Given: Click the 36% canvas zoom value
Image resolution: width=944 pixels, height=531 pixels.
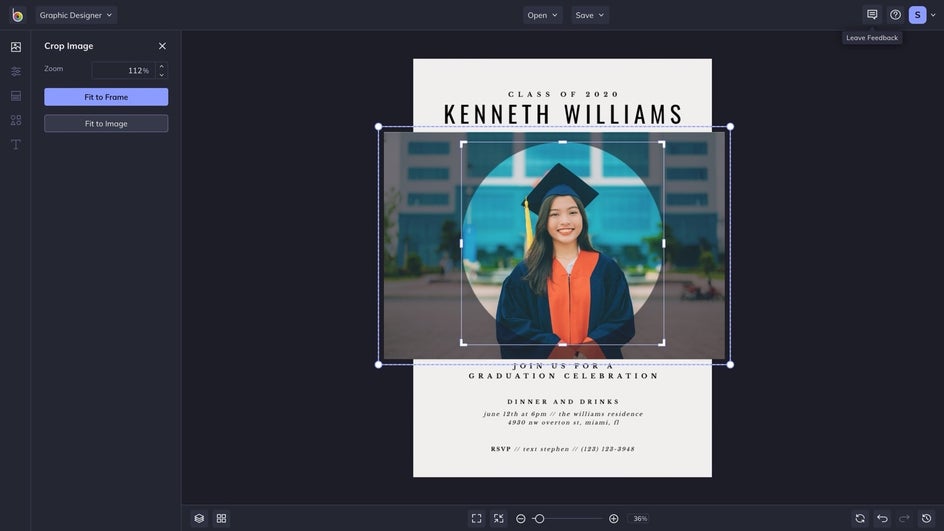Looking at the screenshot, I should (x=640, y=518).
